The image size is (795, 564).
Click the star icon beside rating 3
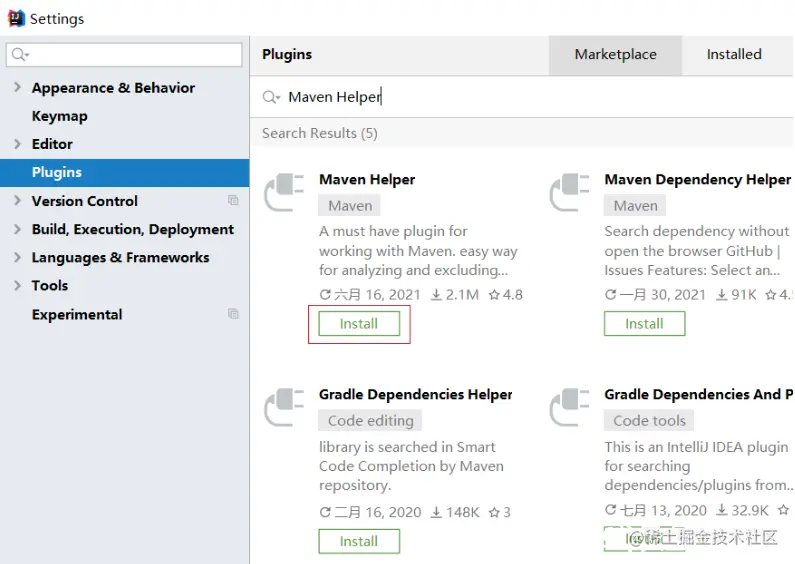(494, 512)
